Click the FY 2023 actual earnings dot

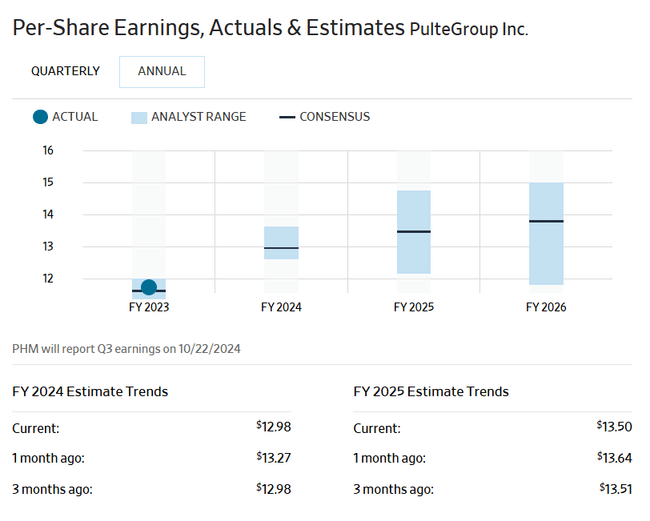[x=149, y=288]
